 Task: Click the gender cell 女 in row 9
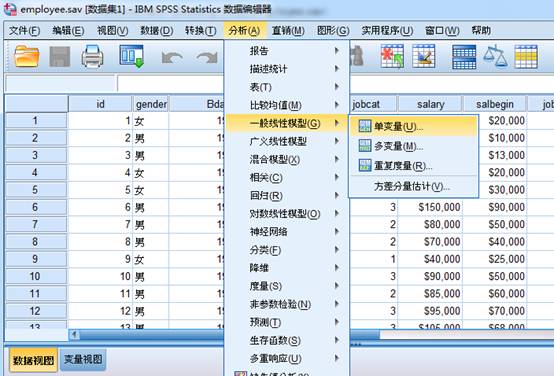tap(151, 259)
